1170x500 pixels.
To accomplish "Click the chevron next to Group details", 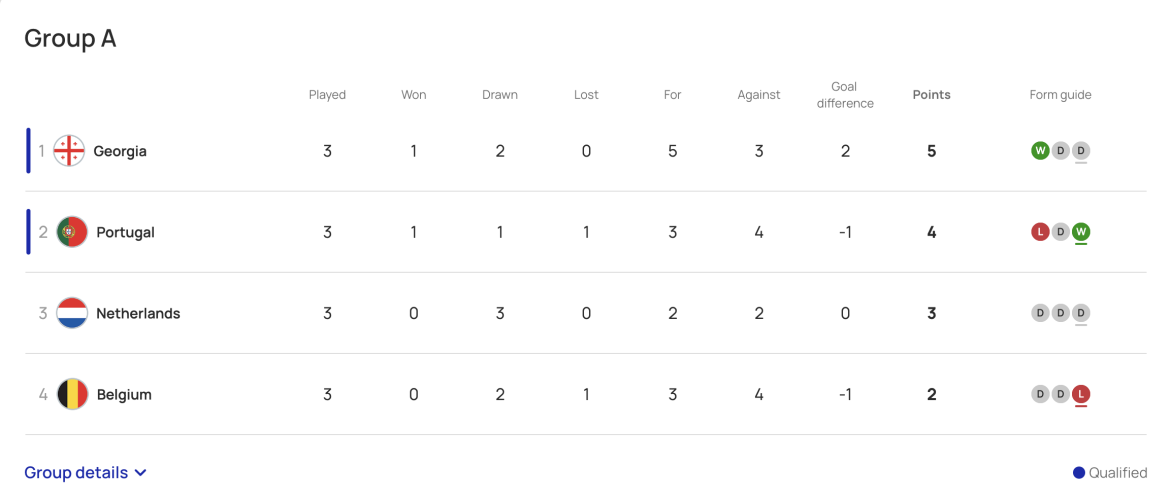I will [141, 473].
